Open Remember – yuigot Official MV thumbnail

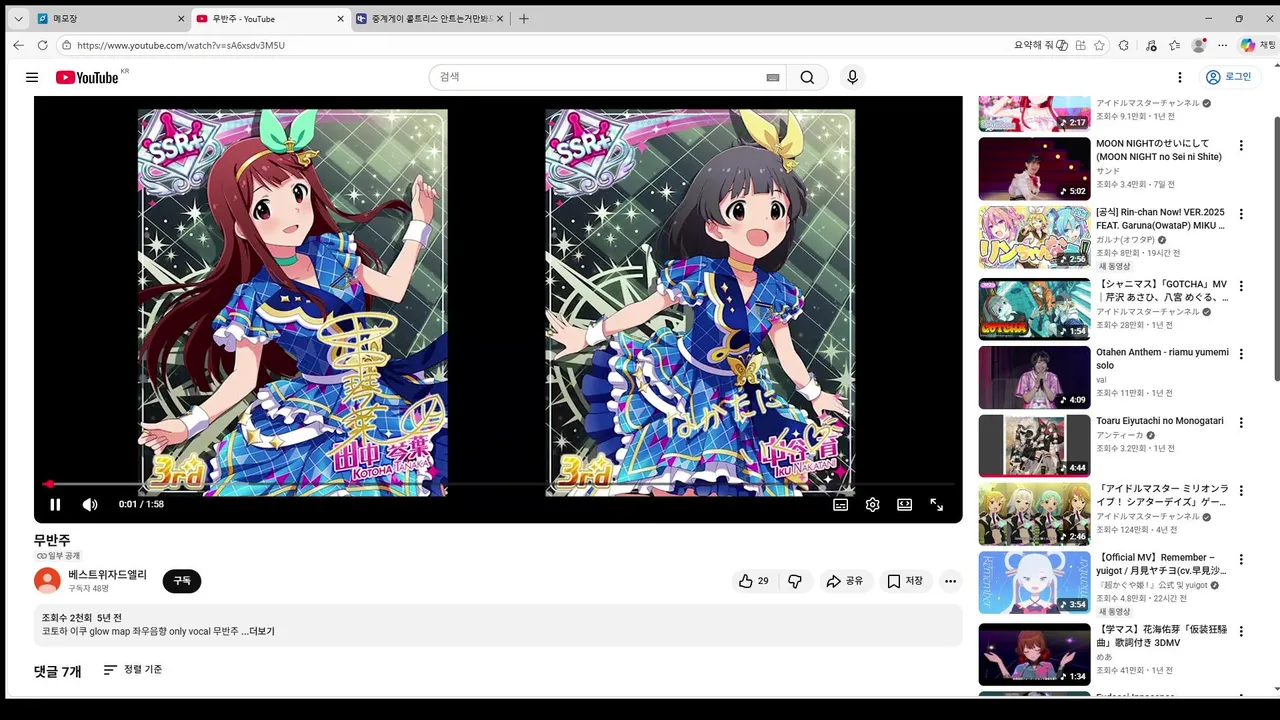point(1034,582)
